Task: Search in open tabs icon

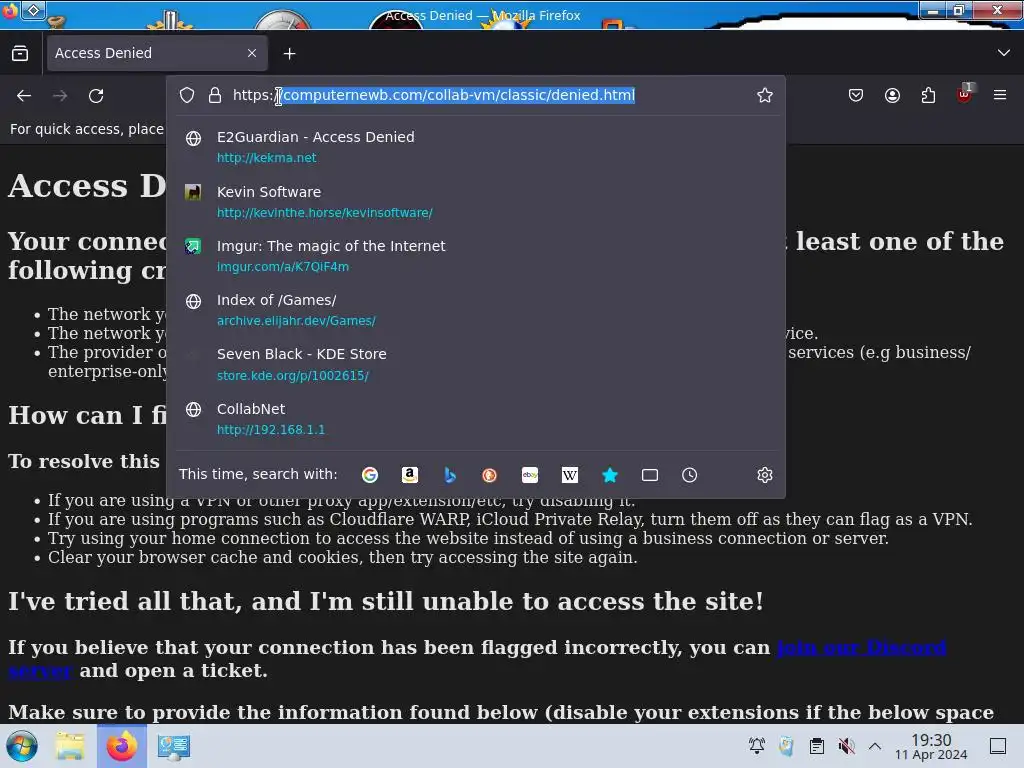Action: point(650,475)
